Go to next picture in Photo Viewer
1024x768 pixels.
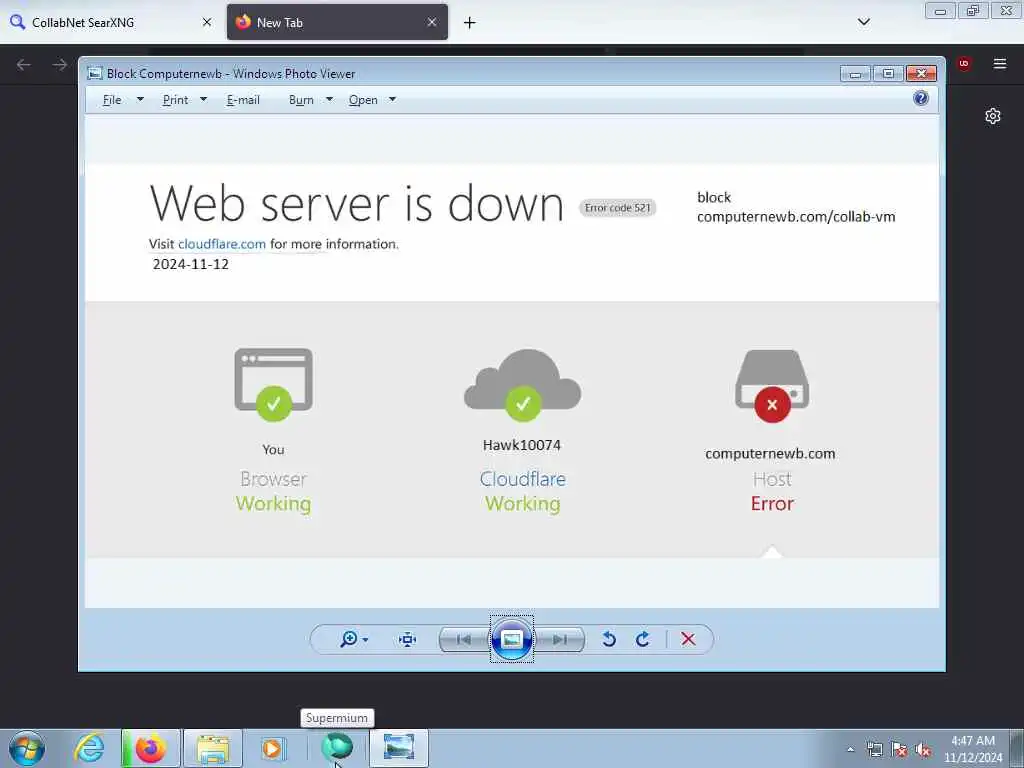pos(560,639)
